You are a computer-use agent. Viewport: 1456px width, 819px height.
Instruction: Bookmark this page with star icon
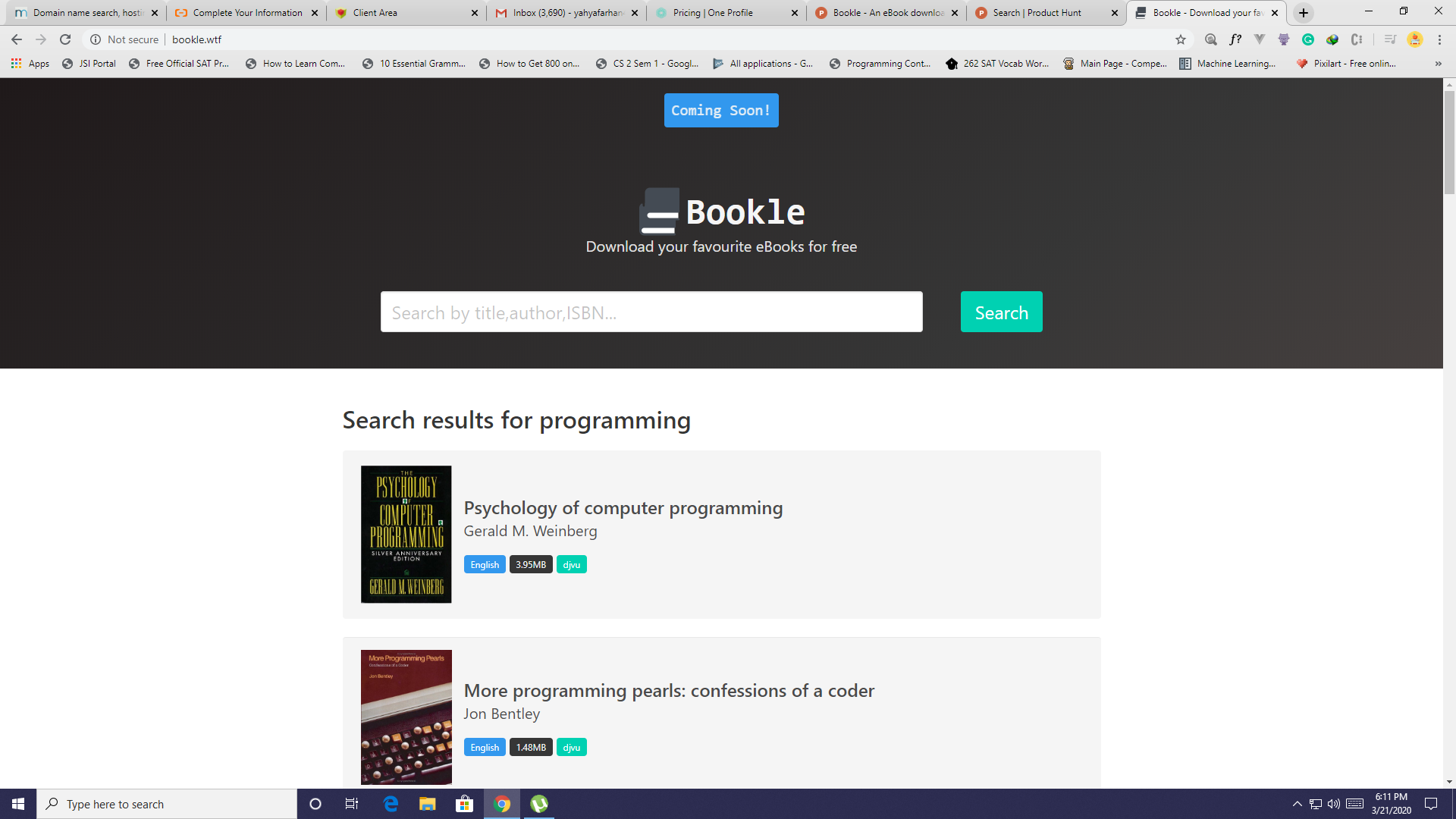[1181, 39]
